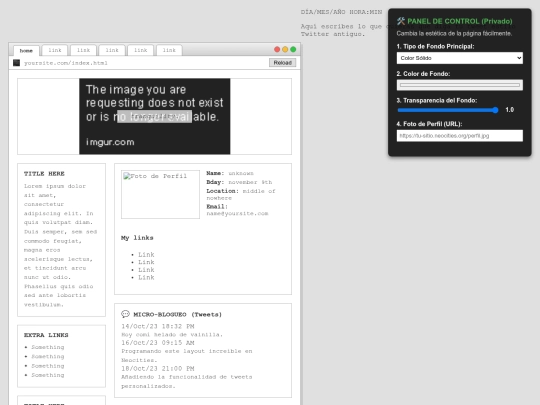Open the Color de Fondo color picker
This screenshot has height=405, width=540.
pyautogui.click(x=459, y=85)
